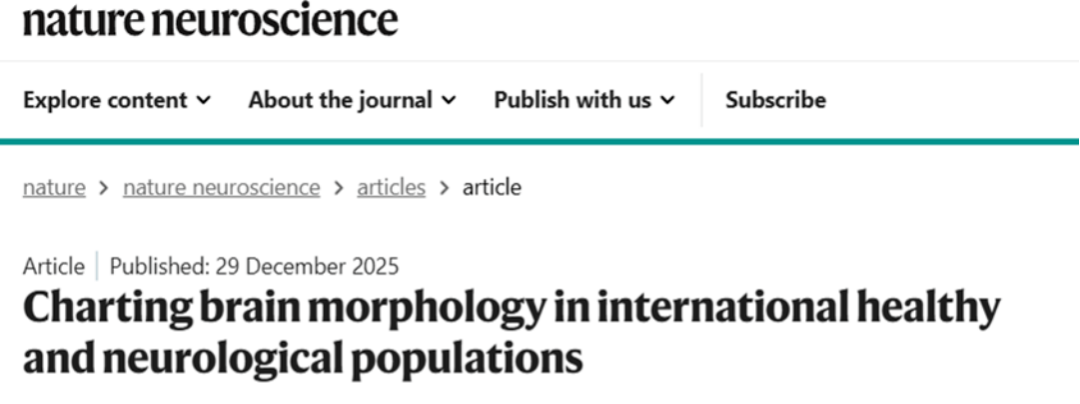The image size is (1080, 404).
Task: Expand the About the journal chevron arrow
Action: click(x=449, y=100)
